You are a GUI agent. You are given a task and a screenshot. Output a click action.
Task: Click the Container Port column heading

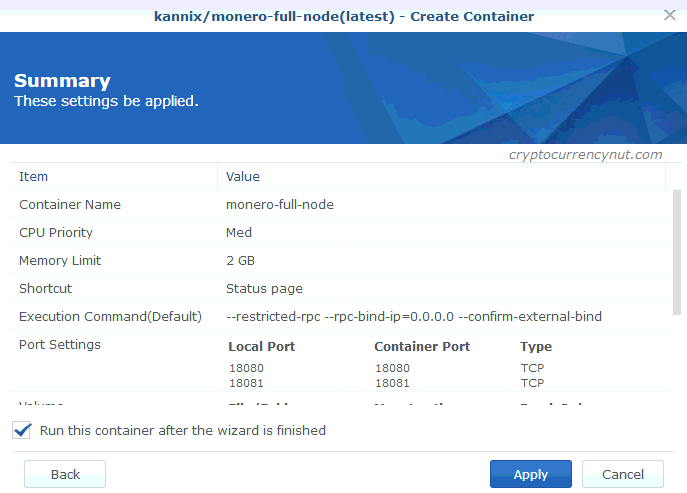click(x=422, y=347)
